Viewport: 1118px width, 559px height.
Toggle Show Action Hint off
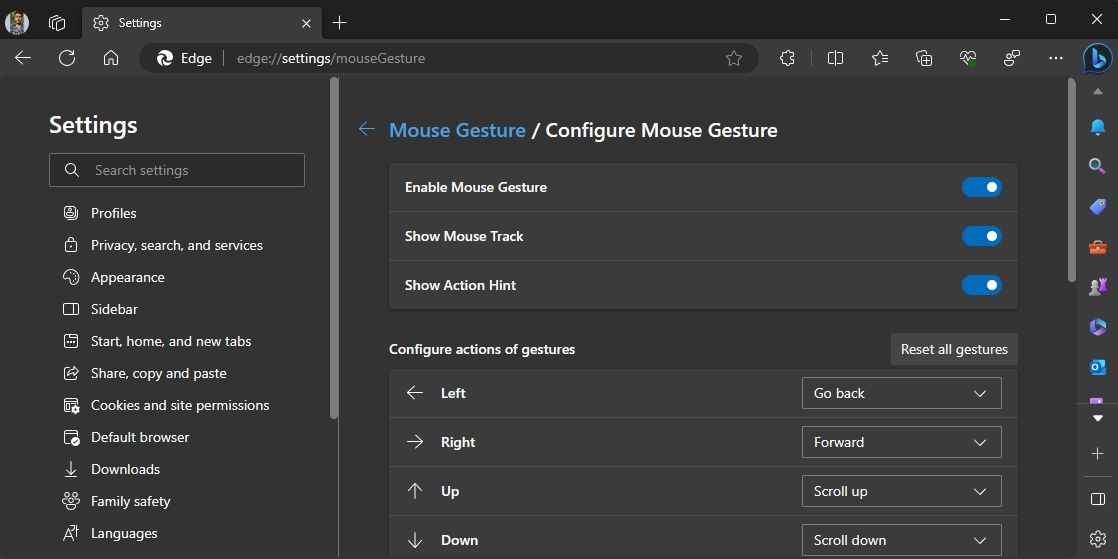click(x=981, y=285)
